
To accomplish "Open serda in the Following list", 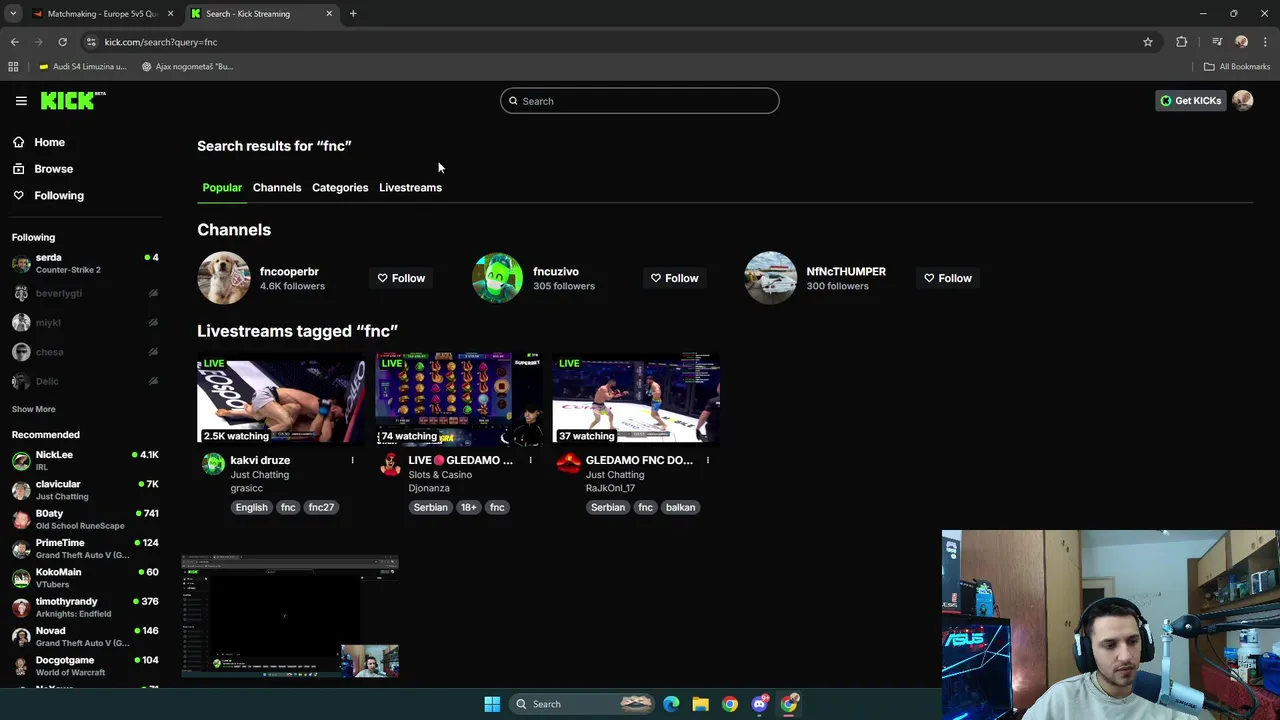I will click(85, 263).
